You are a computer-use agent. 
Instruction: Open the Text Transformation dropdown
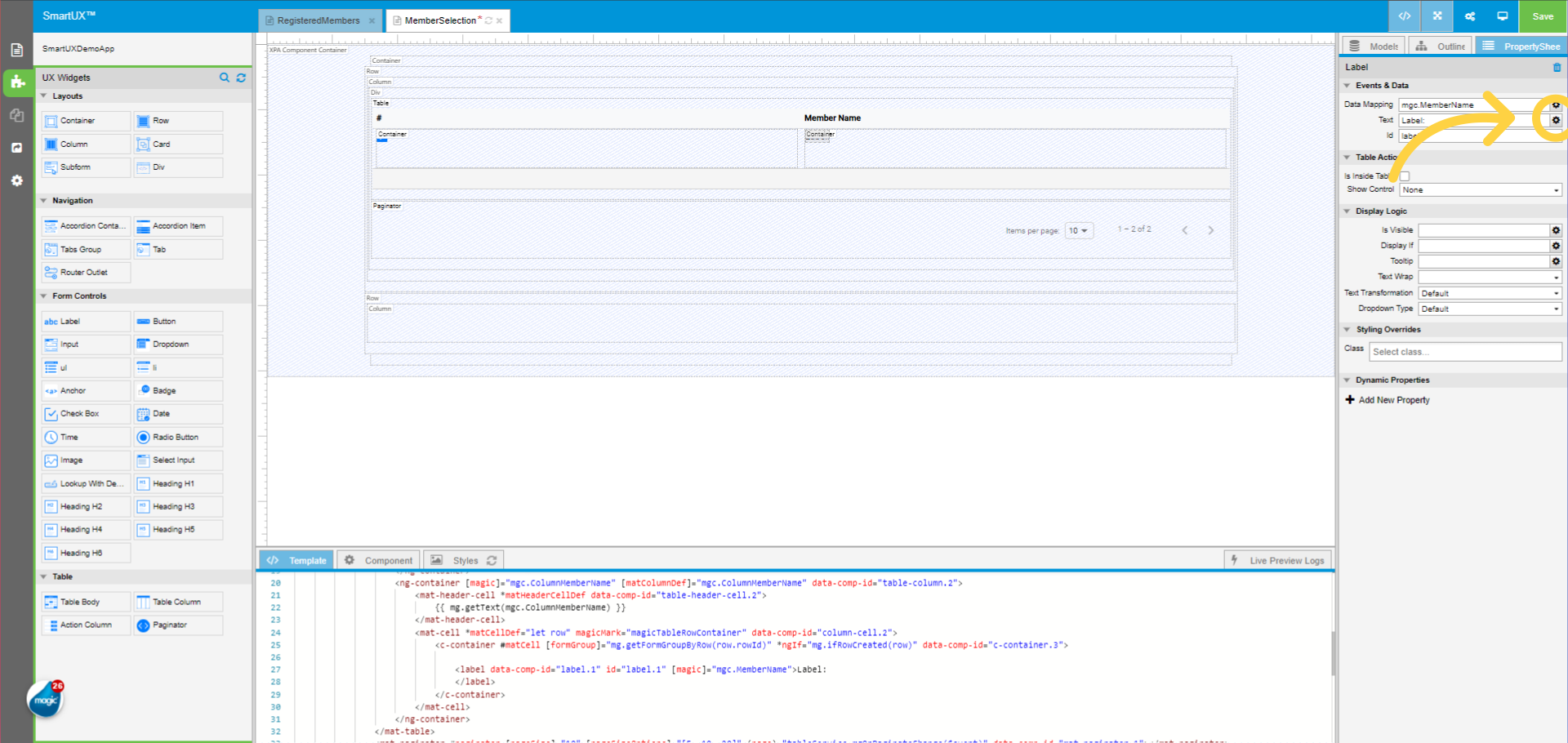tap(1490, 293)
